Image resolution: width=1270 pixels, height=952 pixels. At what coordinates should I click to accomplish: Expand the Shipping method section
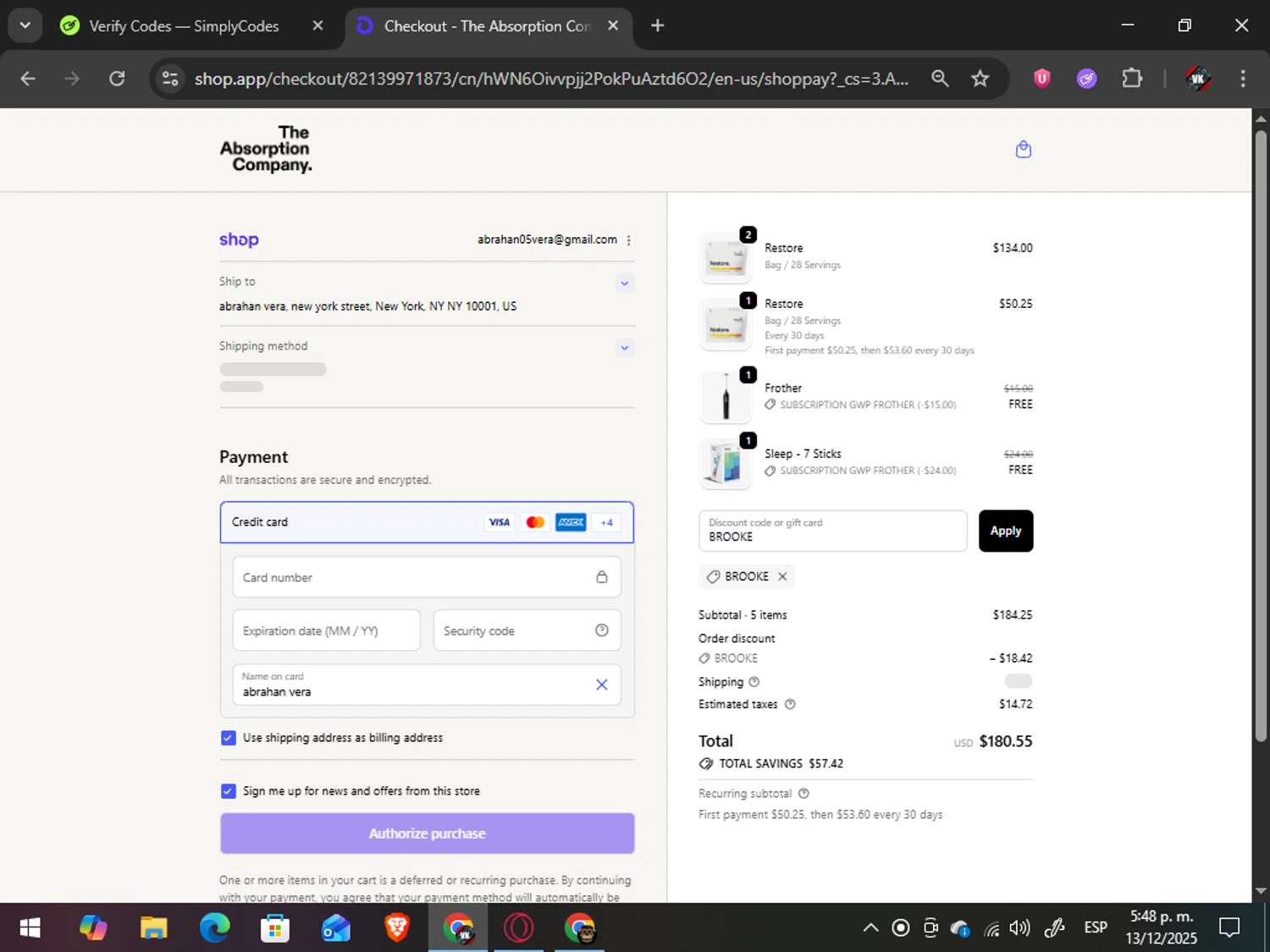[x=624, y=348]
